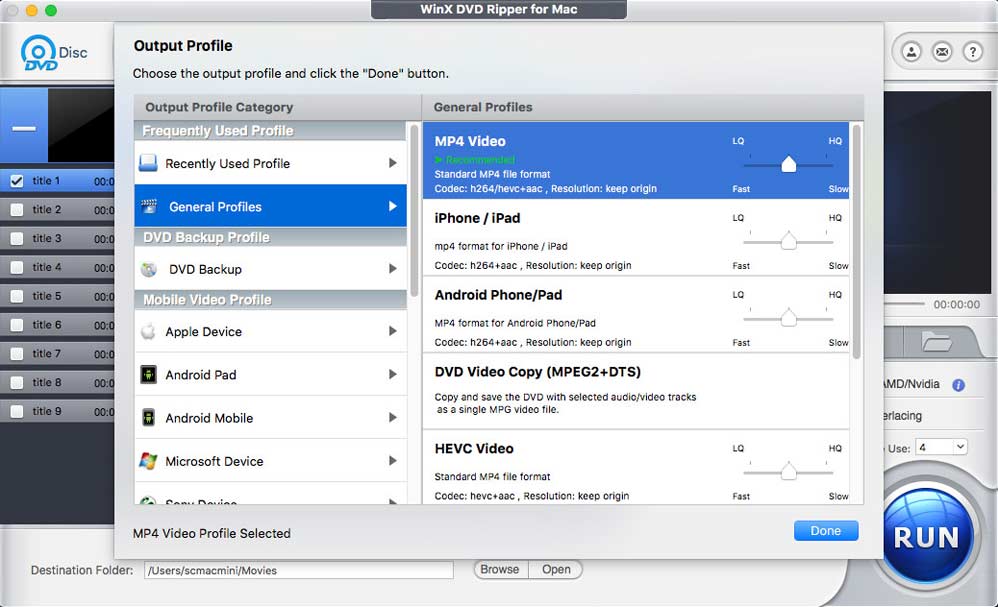Select the Apple Device category

tap(271, 331)
